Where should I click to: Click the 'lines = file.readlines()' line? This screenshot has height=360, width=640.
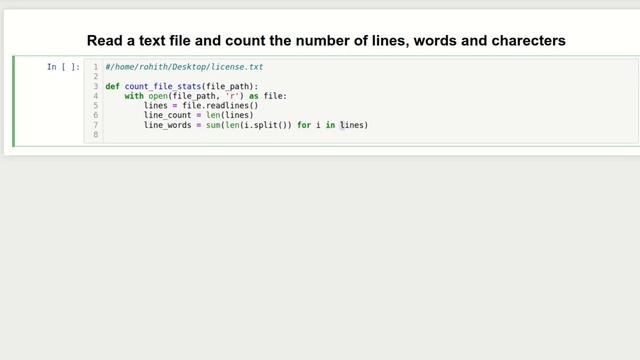(201, 105)
